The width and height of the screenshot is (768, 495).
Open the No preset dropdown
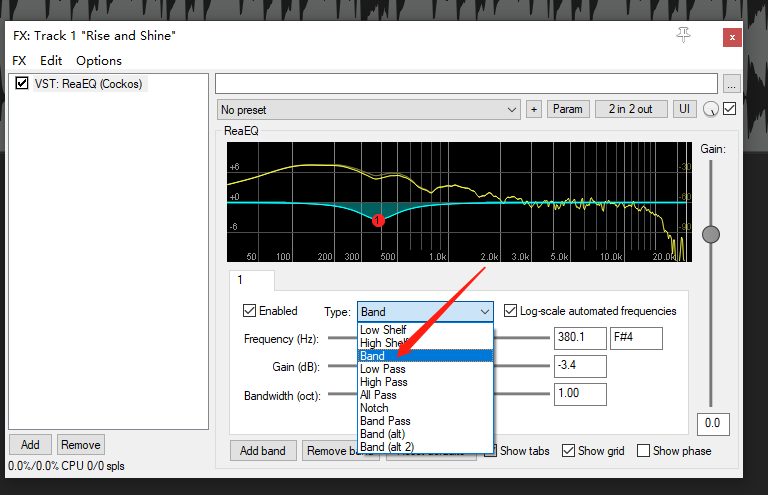368,110
